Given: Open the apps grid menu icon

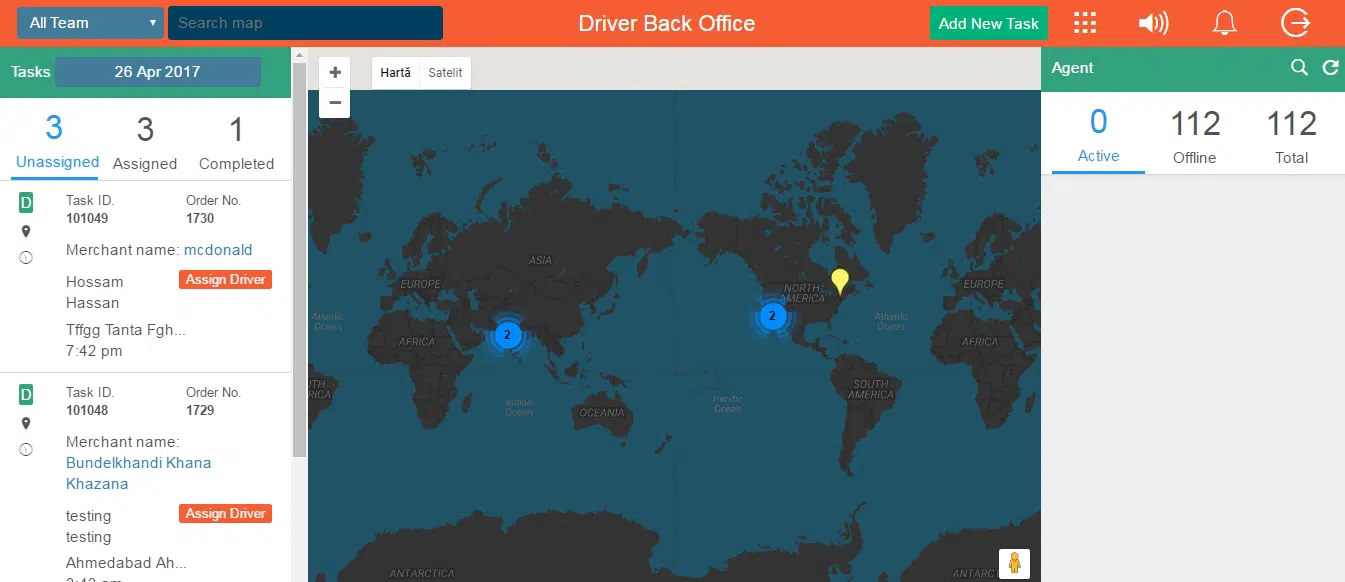Looking at the screenshot, I should click(x=1085, y=23).
